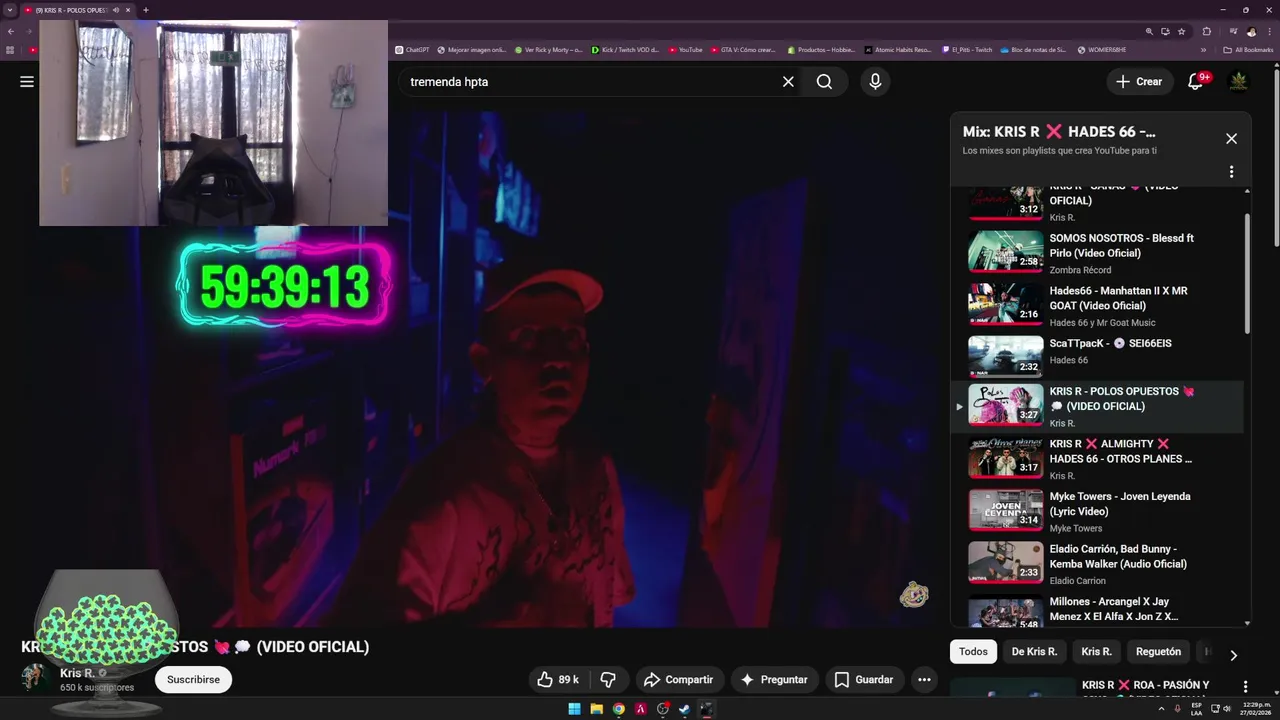
Task: Dislike the video with thumbs-down
Action: pyautogui.click(x=607, y=680)
